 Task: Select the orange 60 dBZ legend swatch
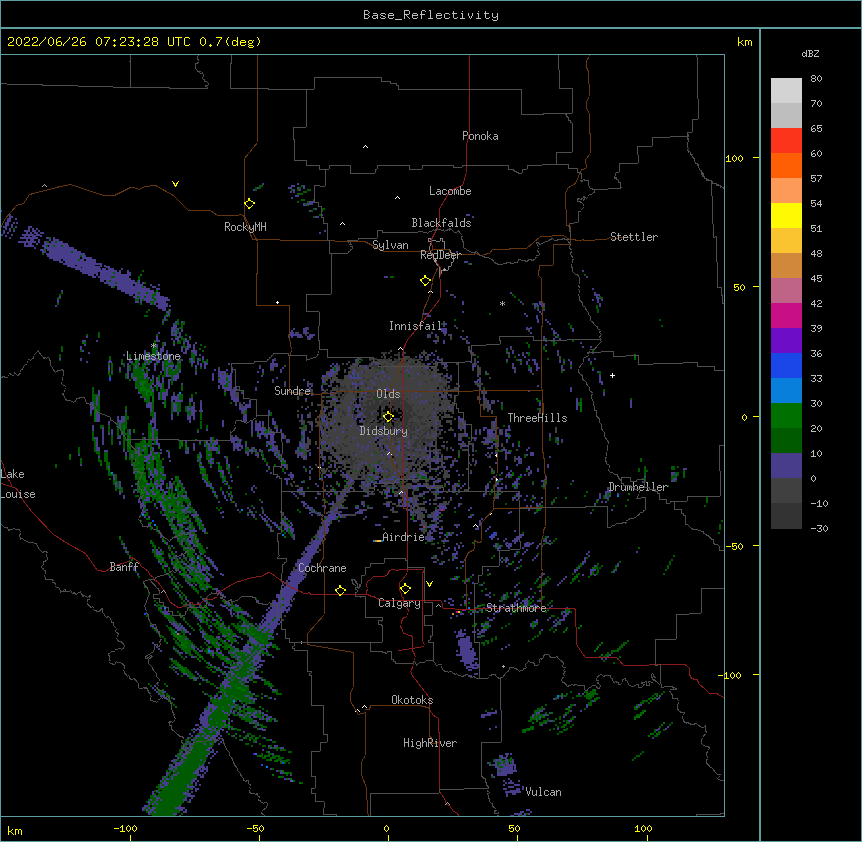click(x=786, y=165)
